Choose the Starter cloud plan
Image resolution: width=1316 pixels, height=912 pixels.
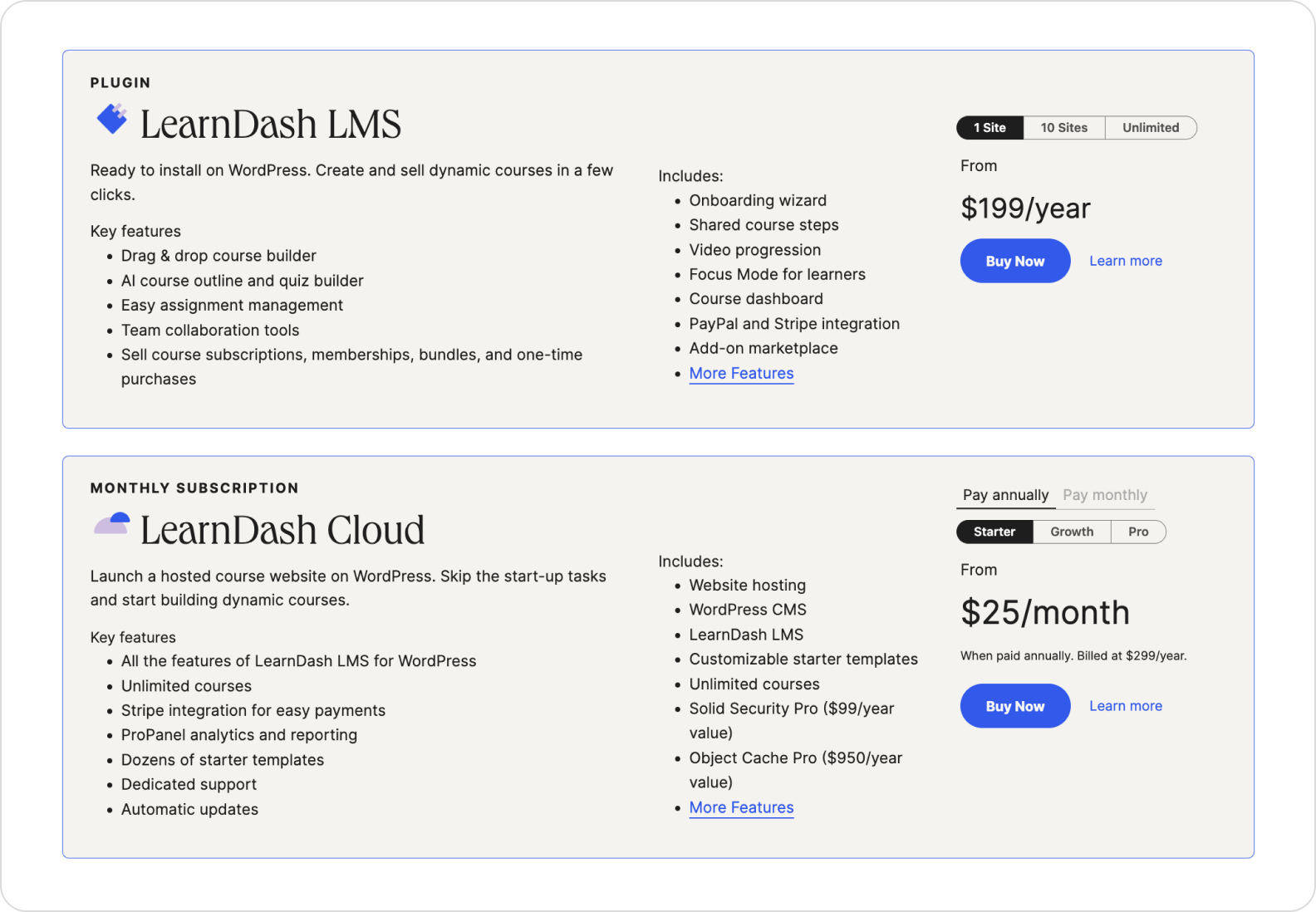tap(994, 532)
